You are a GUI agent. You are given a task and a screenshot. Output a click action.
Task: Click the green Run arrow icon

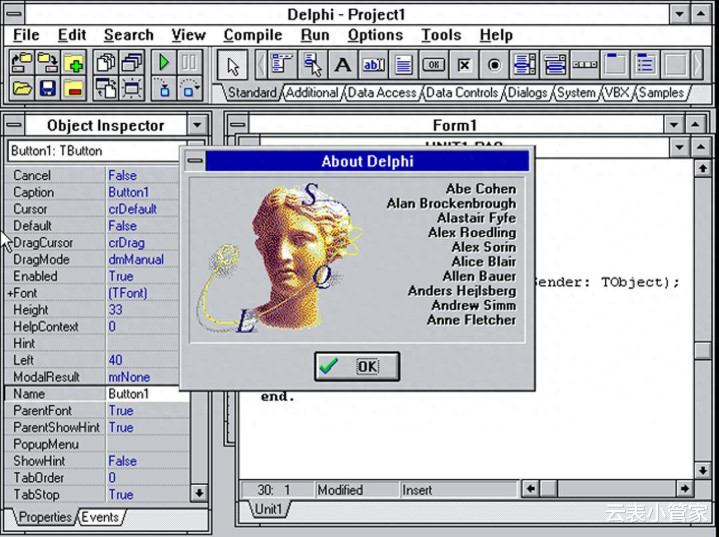pyautogui.click(x=163, y=64)
